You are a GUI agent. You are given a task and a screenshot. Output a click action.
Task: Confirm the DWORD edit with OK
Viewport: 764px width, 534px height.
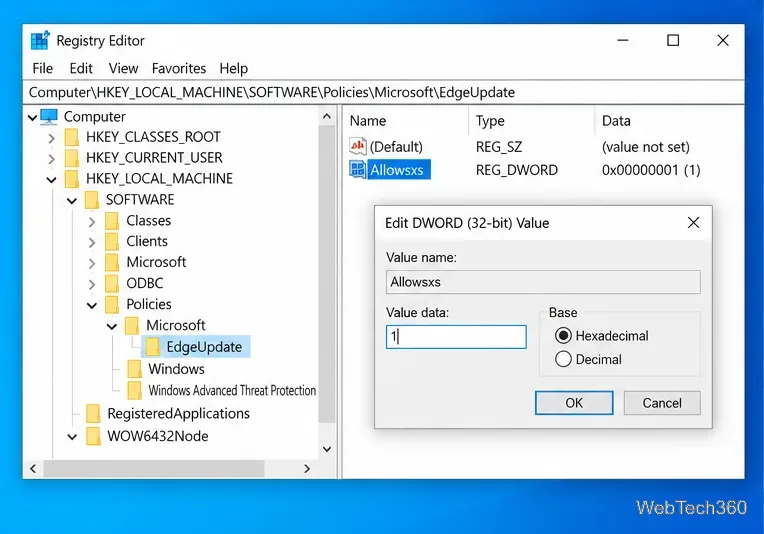pyautogui.click(x=574, y=403)
